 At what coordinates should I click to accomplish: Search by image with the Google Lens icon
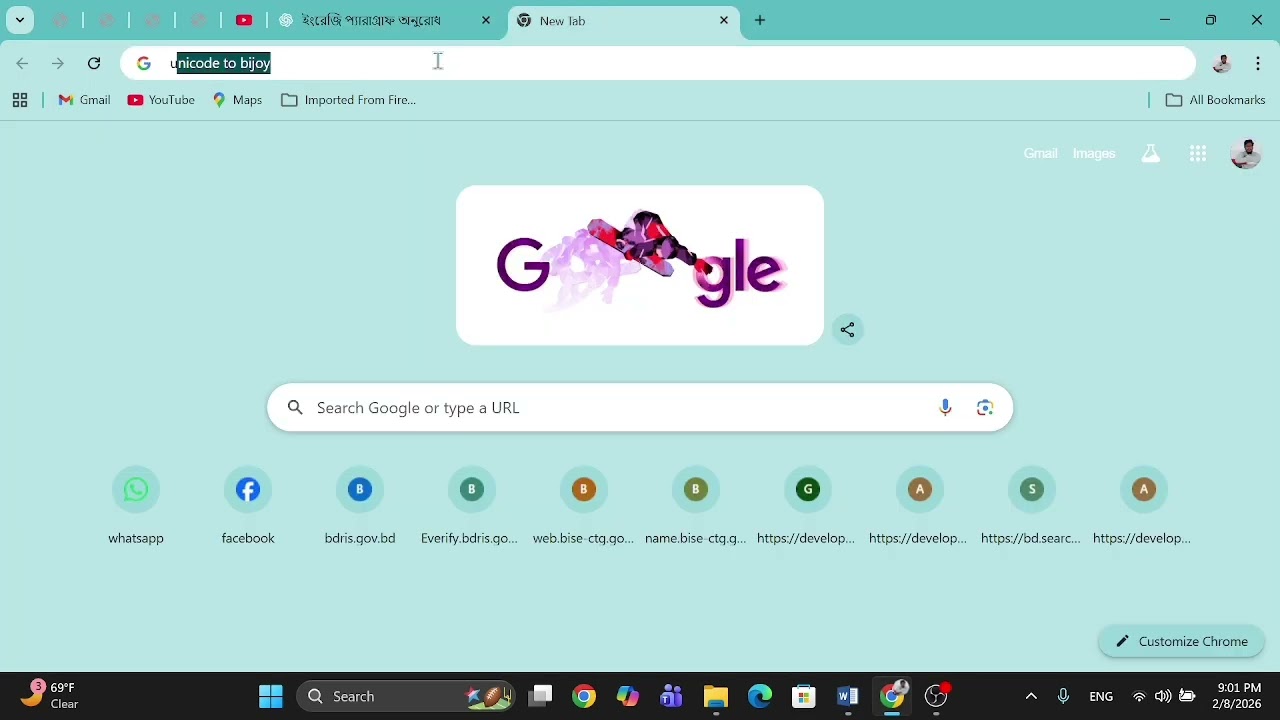985,408
